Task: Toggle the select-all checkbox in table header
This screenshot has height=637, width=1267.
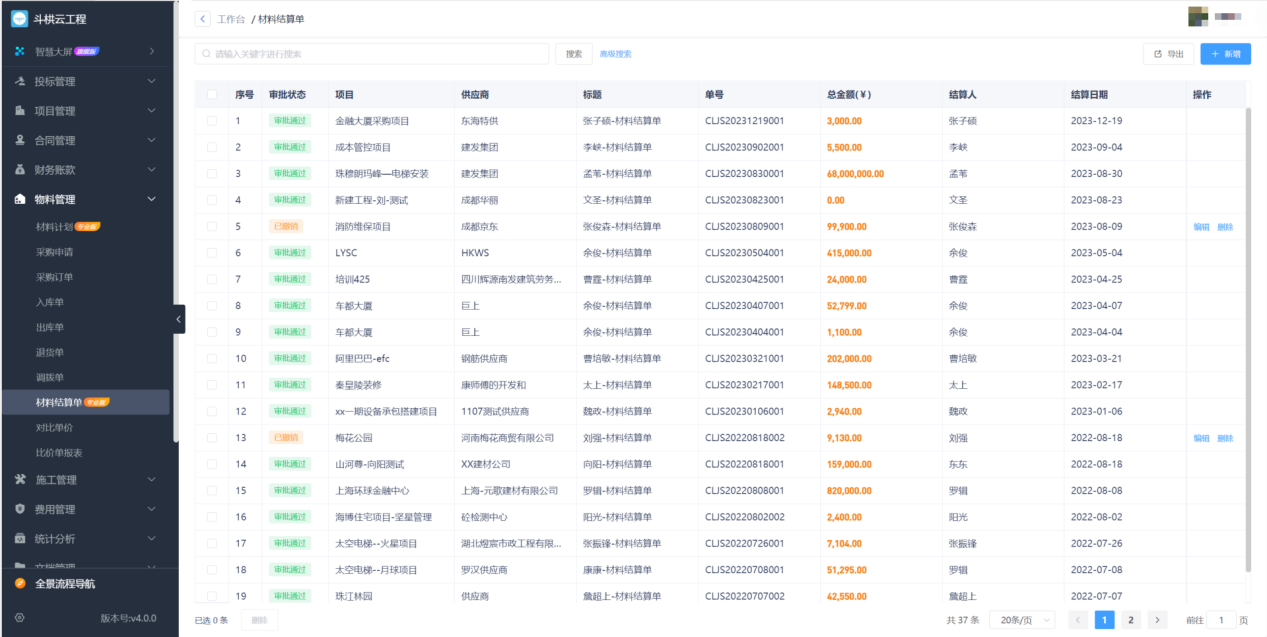Action: point(211,95)
